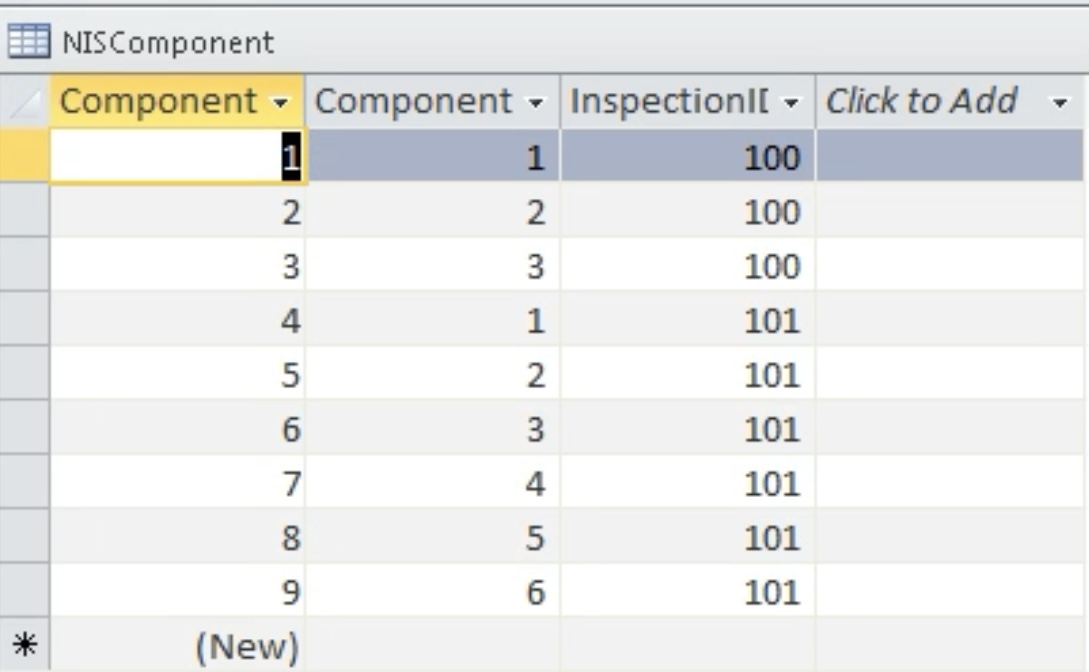The height and width of the screenshot is (672, 1089).
Task: Click InspectionID cell of record 3
Action: pyautogui.click(x=687, y=265)
